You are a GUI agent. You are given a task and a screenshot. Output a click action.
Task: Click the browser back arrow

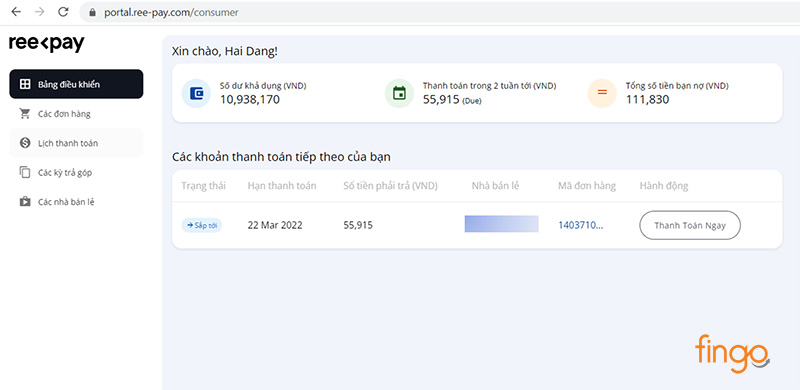tap(16, 12)
